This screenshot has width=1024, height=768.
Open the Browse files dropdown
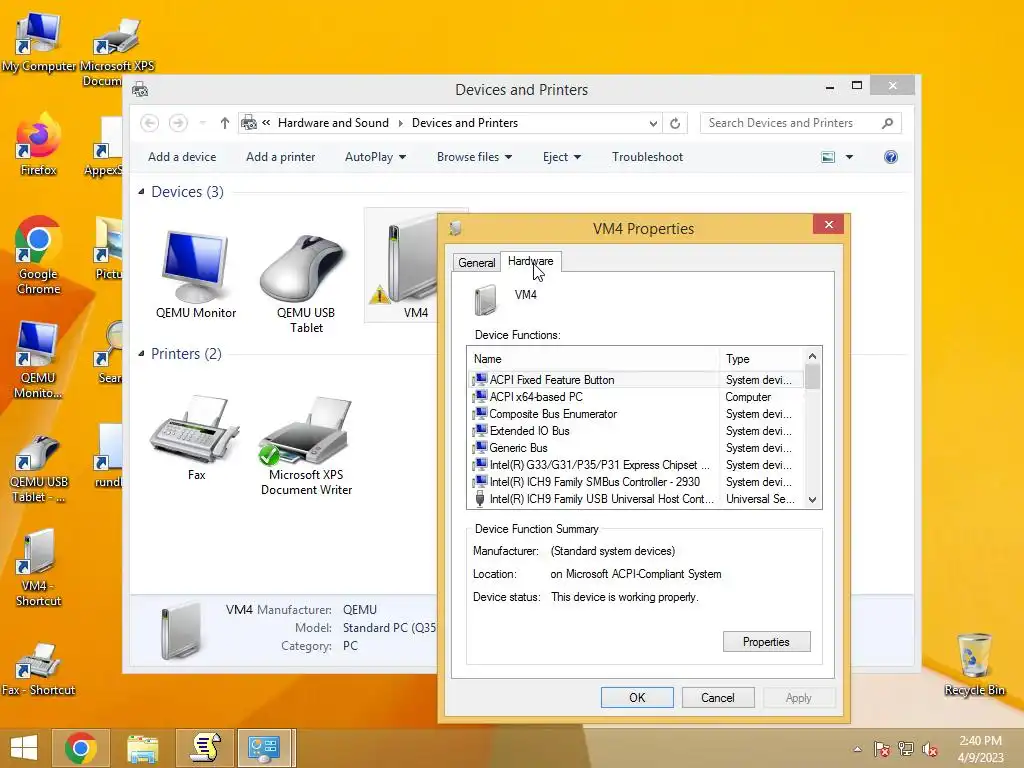[x=474, y=157]
